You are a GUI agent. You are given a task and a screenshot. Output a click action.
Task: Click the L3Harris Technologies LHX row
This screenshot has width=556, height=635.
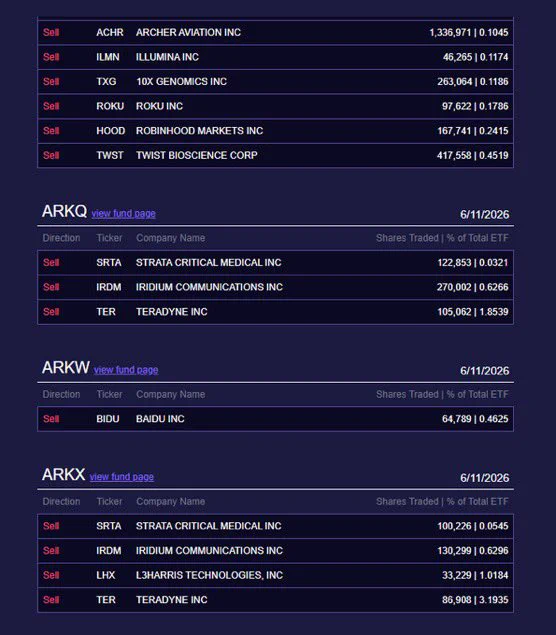click(x=275, y=575)
